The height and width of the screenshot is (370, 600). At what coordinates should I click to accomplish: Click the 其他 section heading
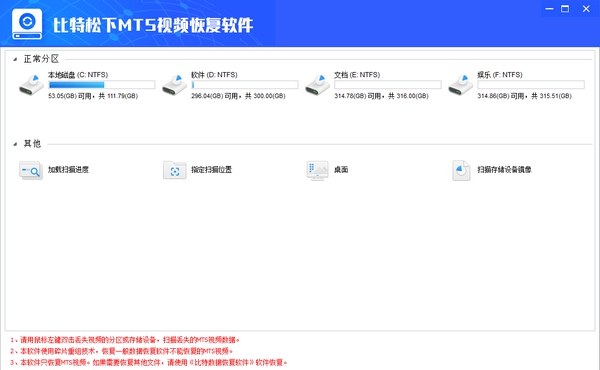click(32, 144)
